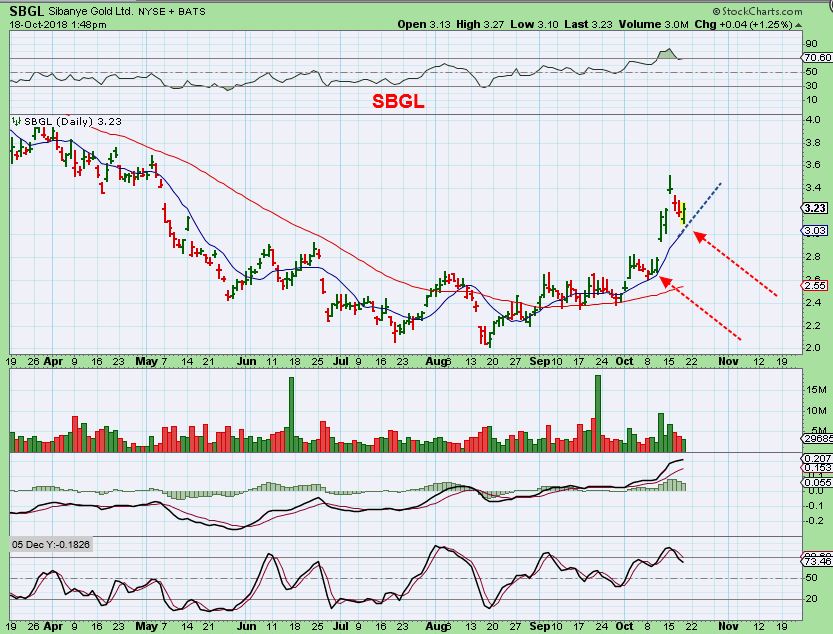Click the MACD histogram value tag 0.055

(817, 482)
